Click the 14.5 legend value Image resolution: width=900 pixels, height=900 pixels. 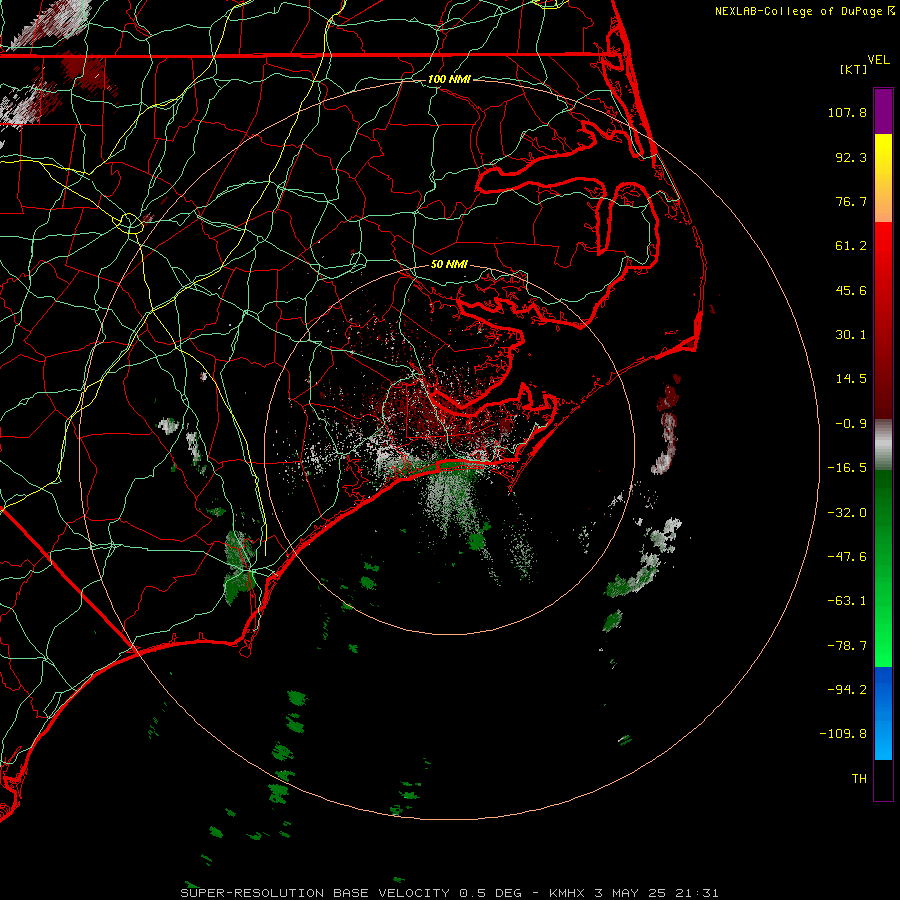click(x=851, y=379)
